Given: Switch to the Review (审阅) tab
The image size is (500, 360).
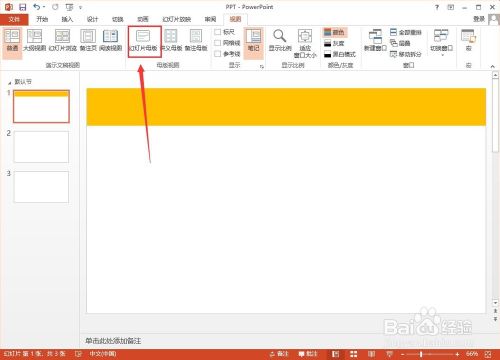Looking at the screenshot, I should tap(210, 19).
